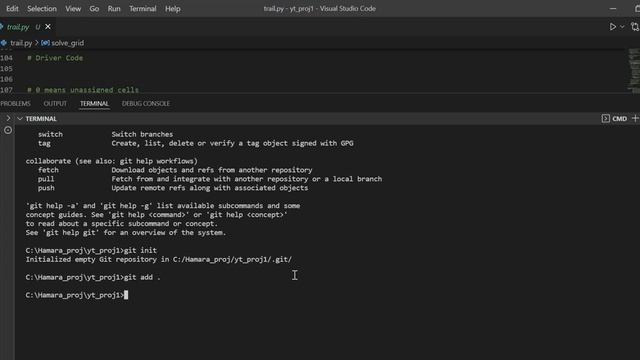Click the minimap on the editor right

(633, 70)
